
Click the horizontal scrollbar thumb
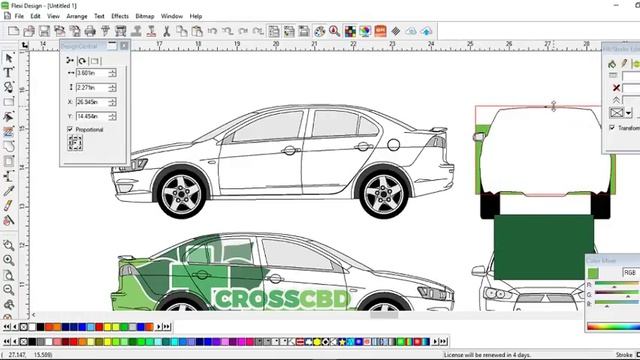(384, 315)
